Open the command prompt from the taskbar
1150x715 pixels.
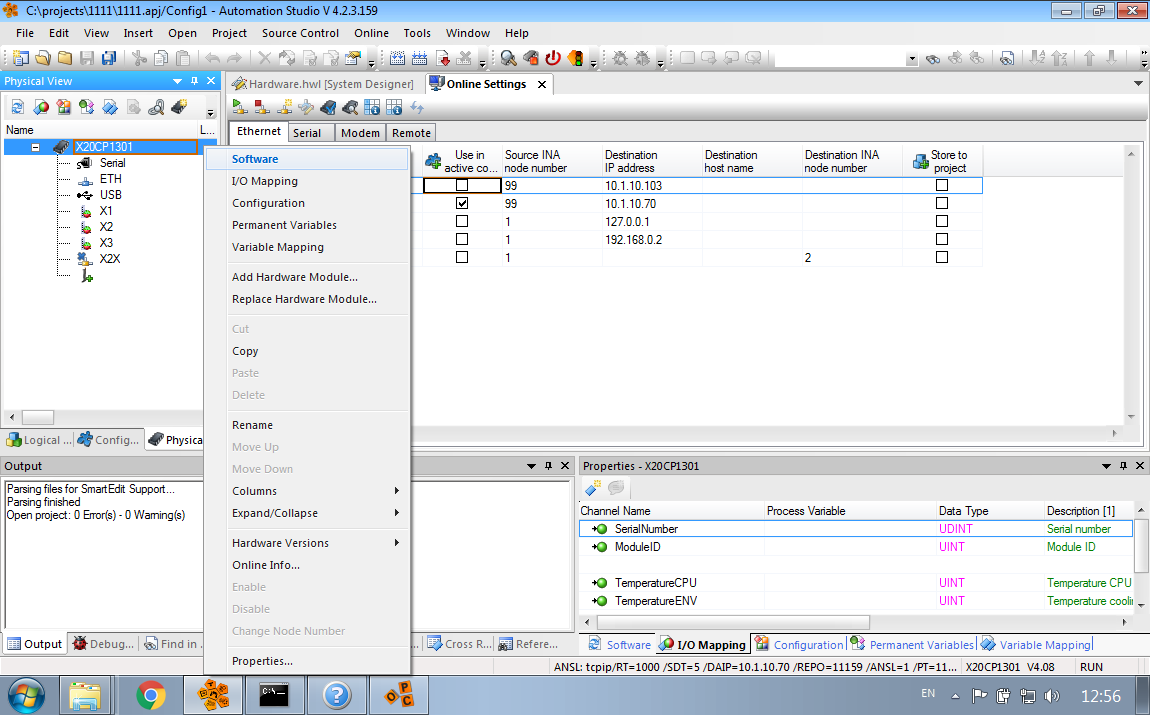tap(274, 695)
